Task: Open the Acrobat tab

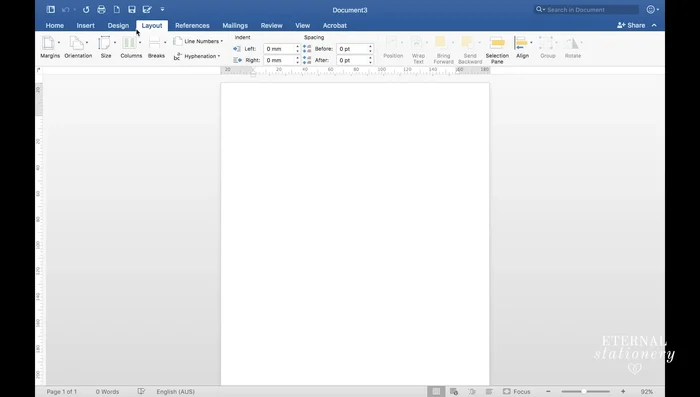Action: pos(334,25)
